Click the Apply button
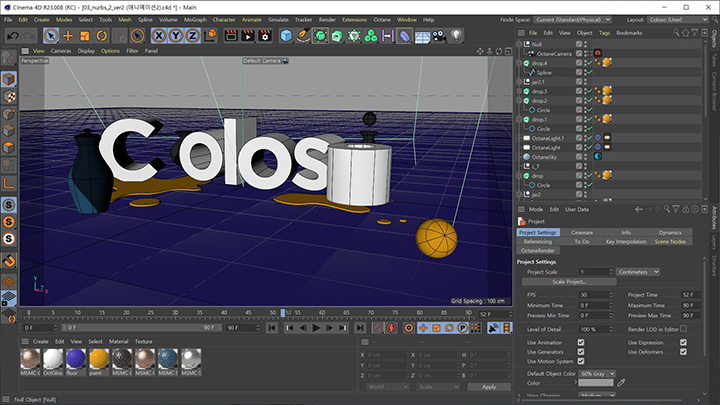The image size is (720, 405). tap(489, 387)
